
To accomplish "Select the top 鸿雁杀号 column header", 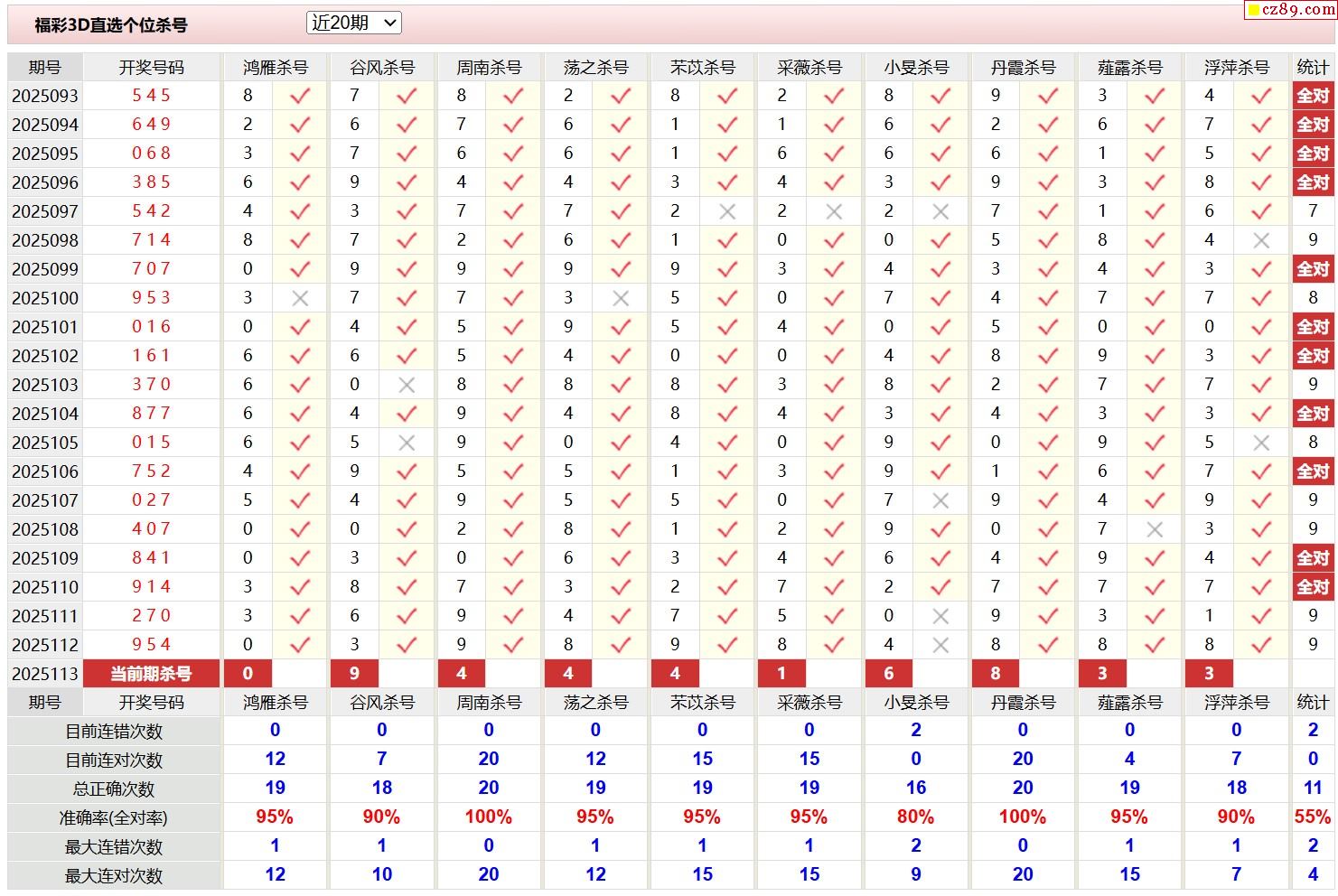I will coord(276,68).
